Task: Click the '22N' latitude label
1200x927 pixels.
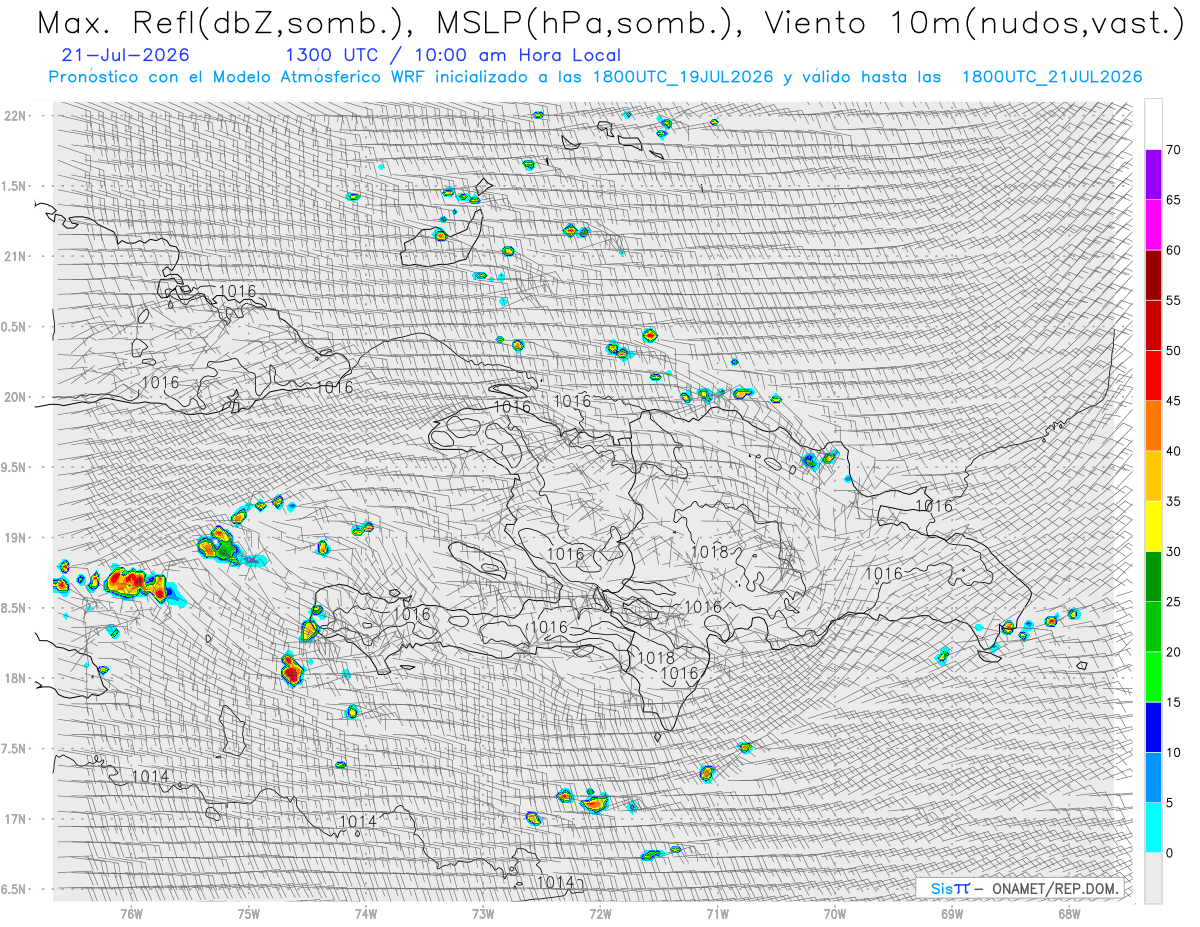Action: (14, 116)
